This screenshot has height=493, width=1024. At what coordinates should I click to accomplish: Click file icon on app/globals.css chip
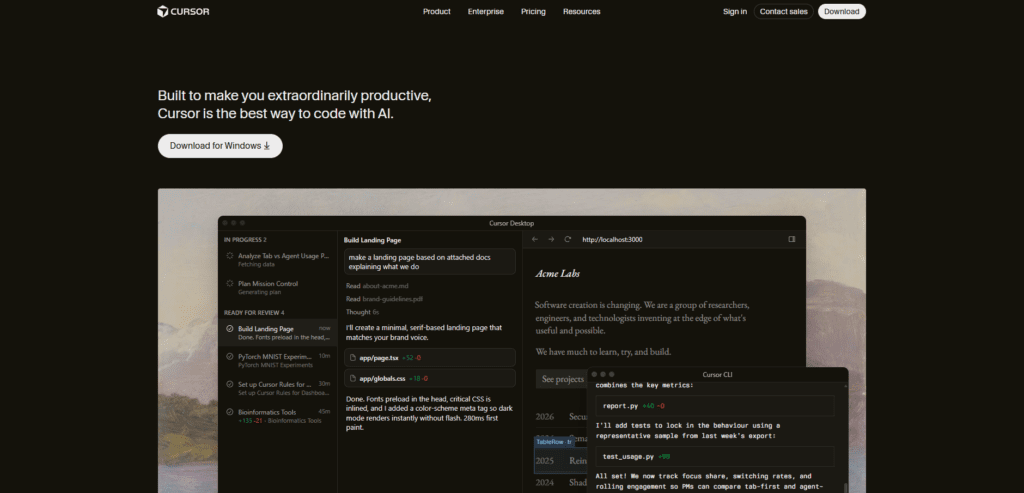tap(353, 378)
